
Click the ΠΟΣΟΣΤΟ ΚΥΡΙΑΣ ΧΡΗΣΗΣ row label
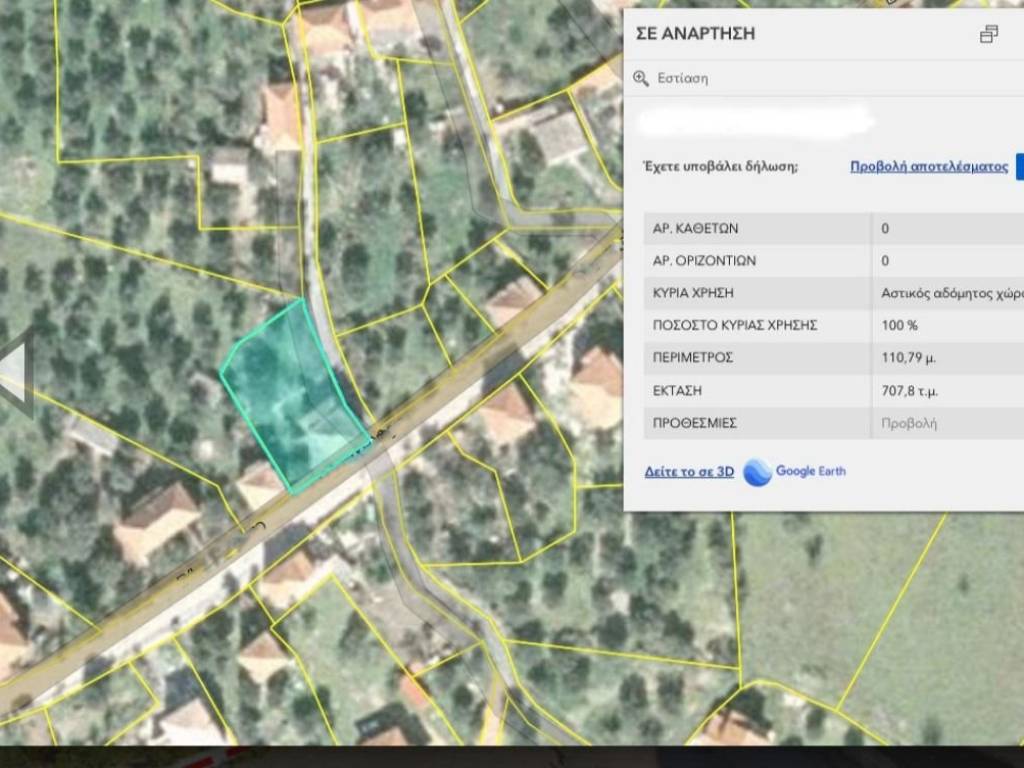pyautogui.click(x=735, y=325)
